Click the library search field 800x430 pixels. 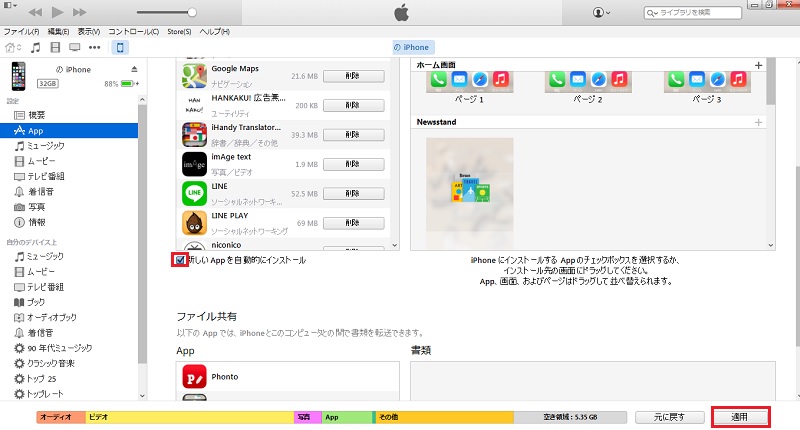point(693,12)
